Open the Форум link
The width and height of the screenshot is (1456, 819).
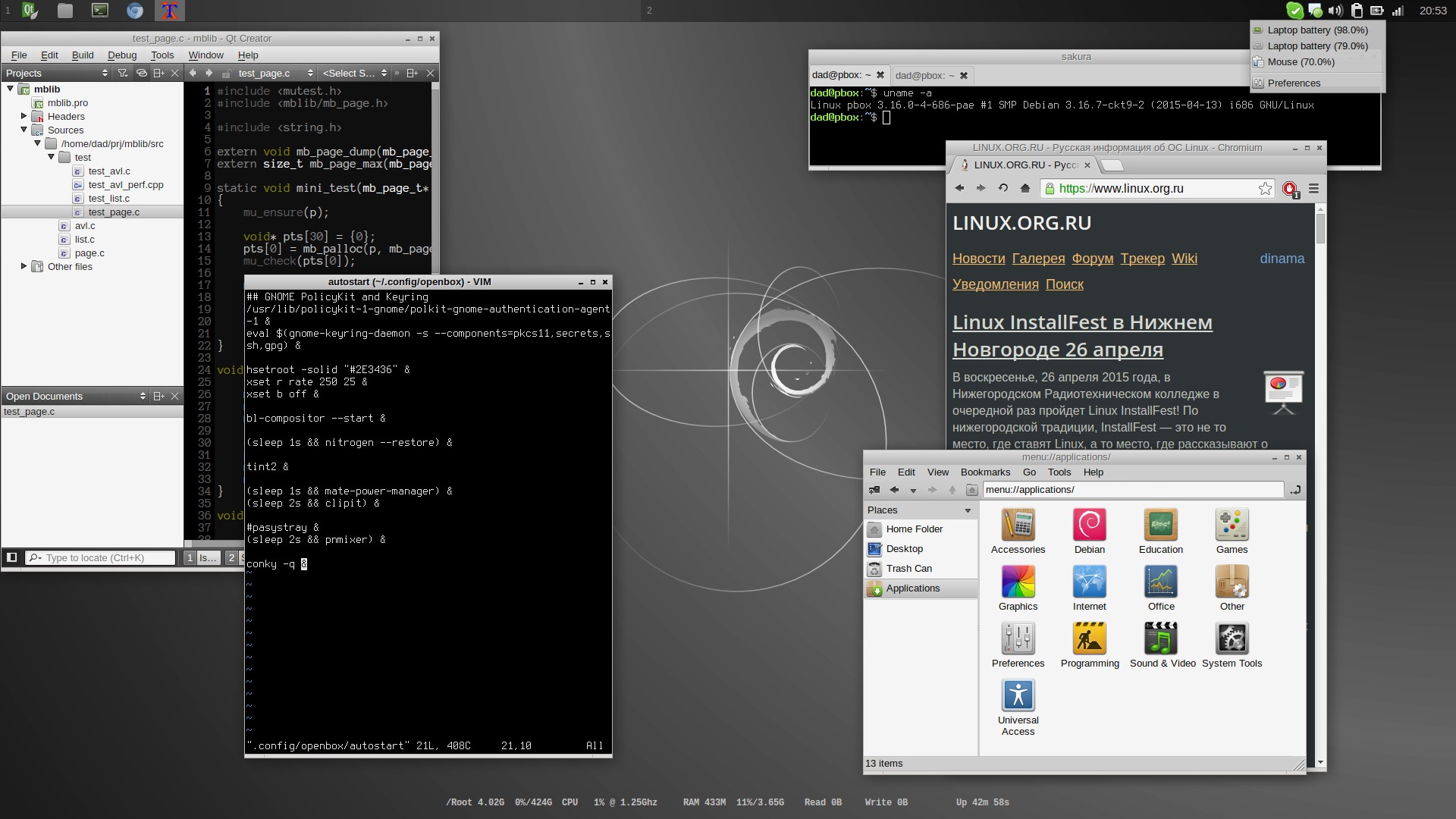[1092, 259]
